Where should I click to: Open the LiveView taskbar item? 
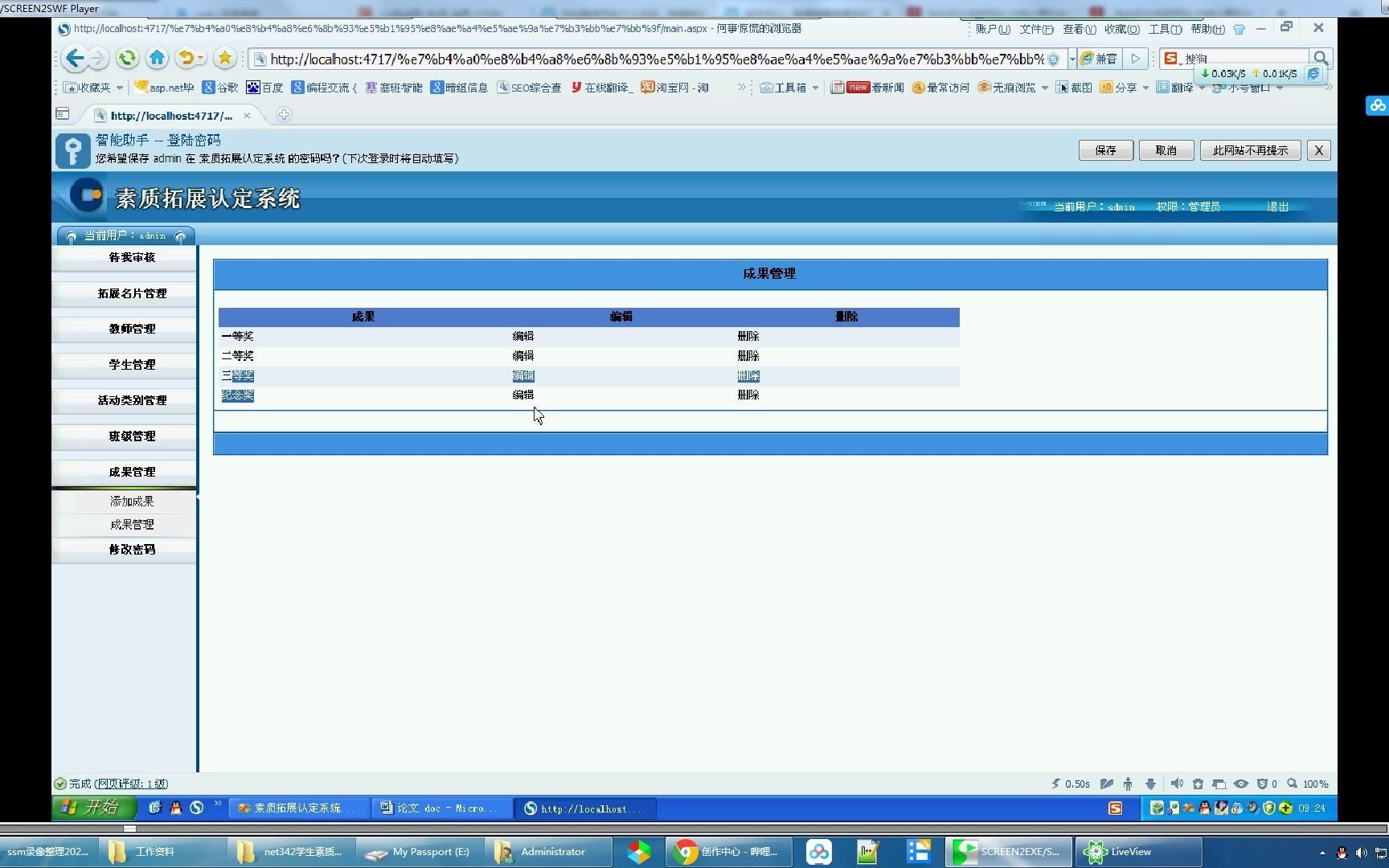pos(1138,852)
